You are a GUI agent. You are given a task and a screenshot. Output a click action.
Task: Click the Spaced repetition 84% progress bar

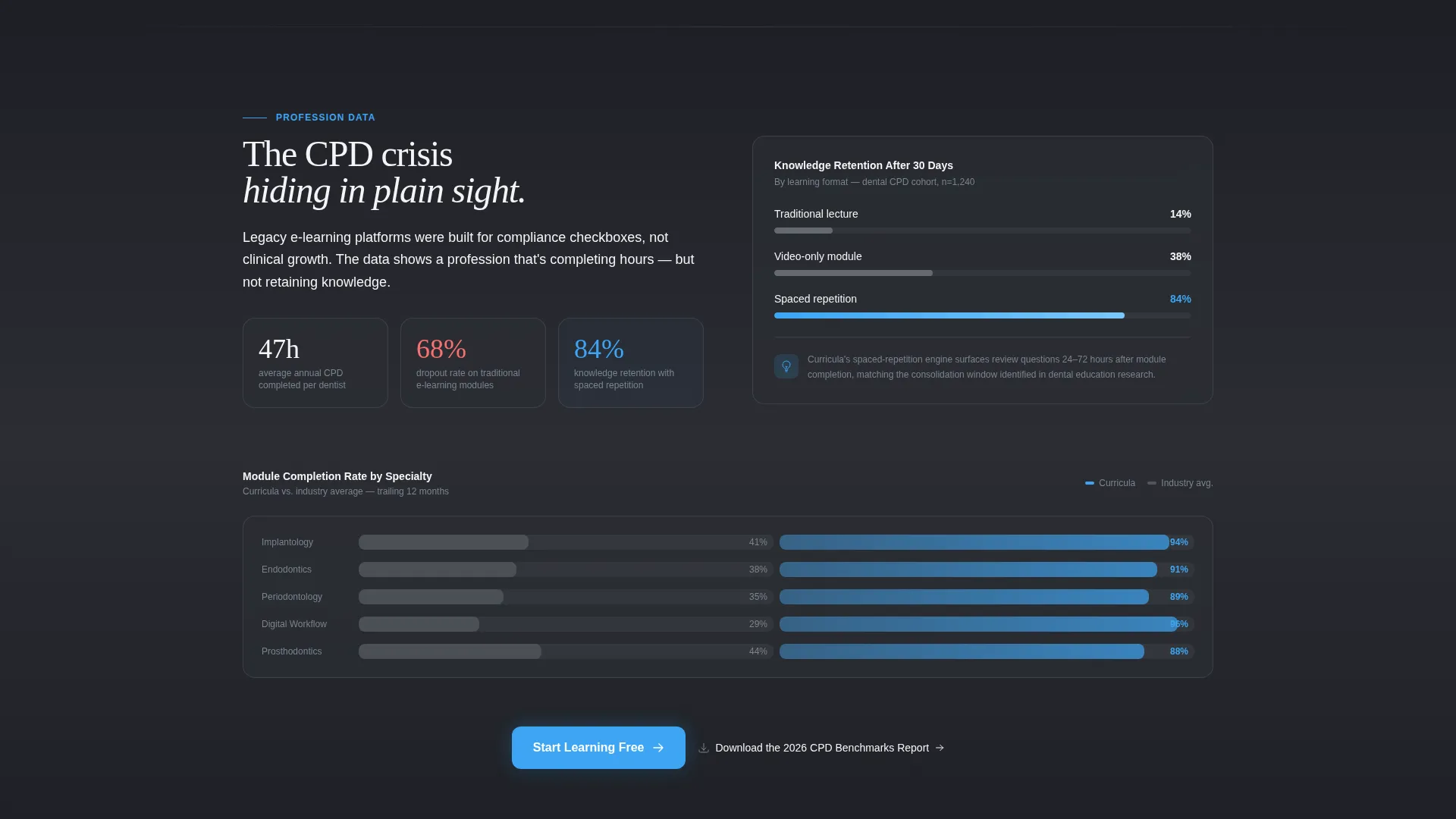tap(983, 315)
